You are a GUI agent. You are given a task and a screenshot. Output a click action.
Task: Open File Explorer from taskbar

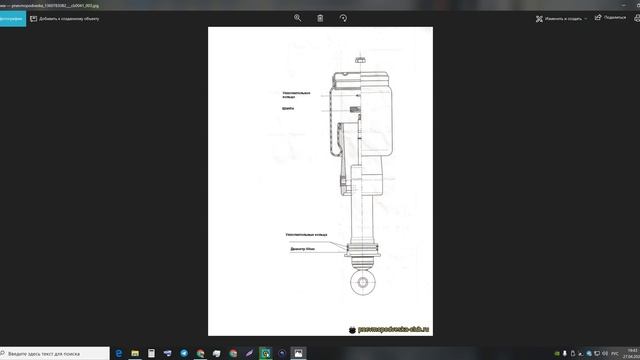pyautogui.click(x=135, y=353)
